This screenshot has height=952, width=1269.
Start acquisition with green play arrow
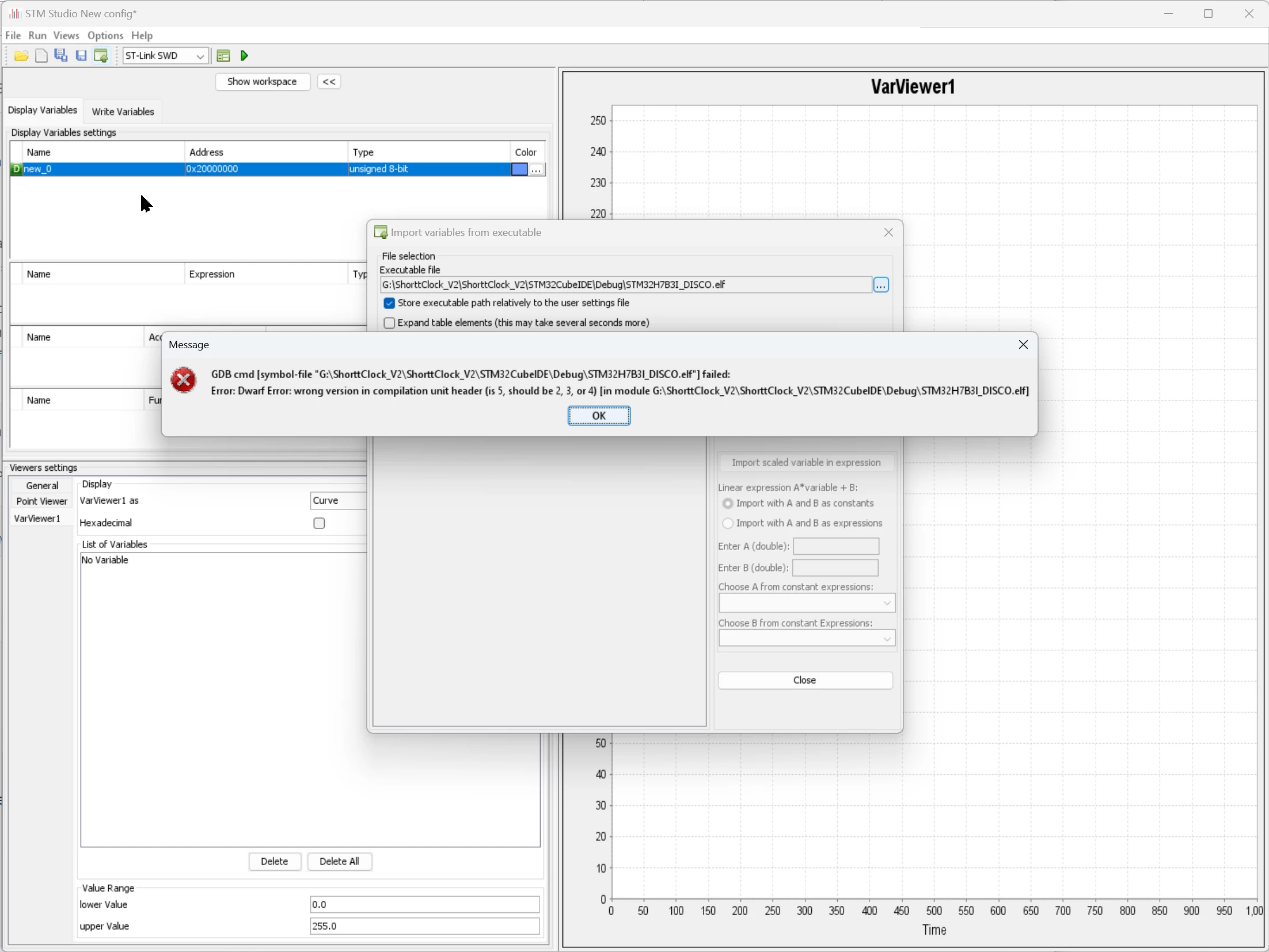[x=245, y=56]
